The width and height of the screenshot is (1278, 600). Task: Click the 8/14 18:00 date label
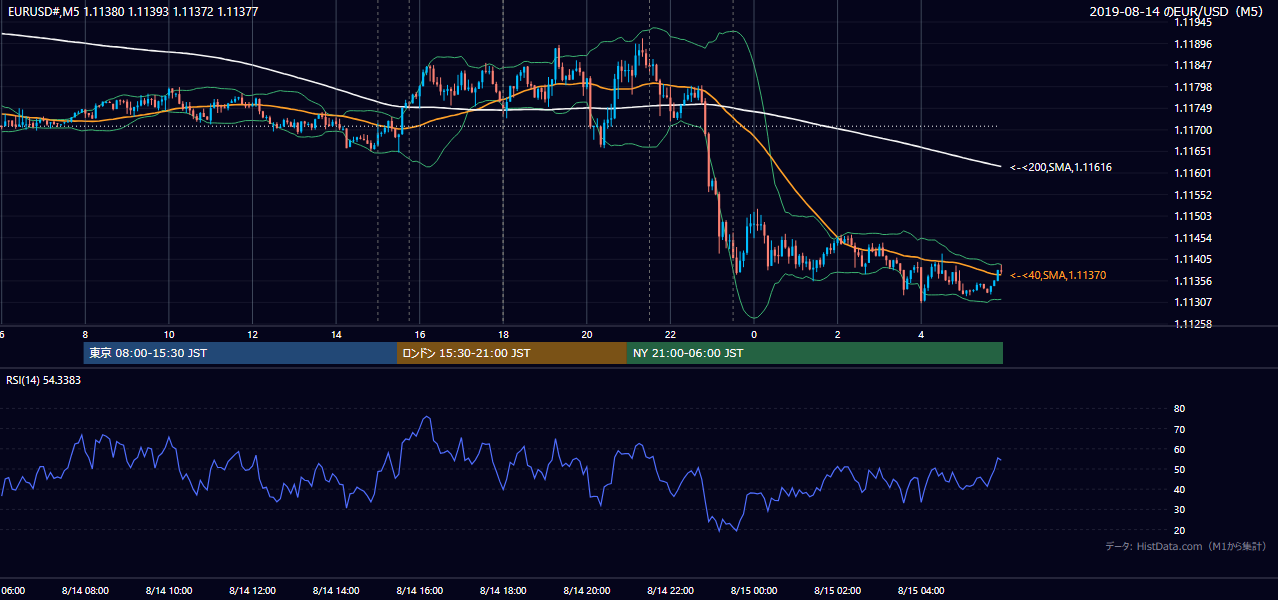pos(503,591)
